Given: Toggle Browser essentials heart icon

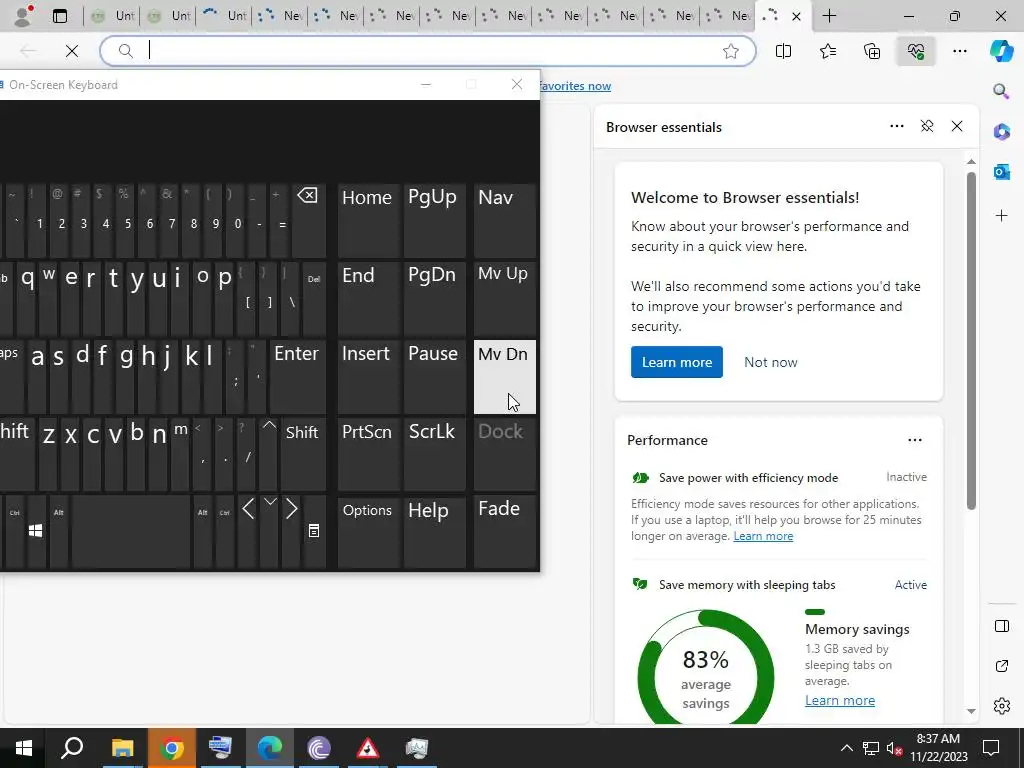Looking at the screenshot, I should 916,51.
